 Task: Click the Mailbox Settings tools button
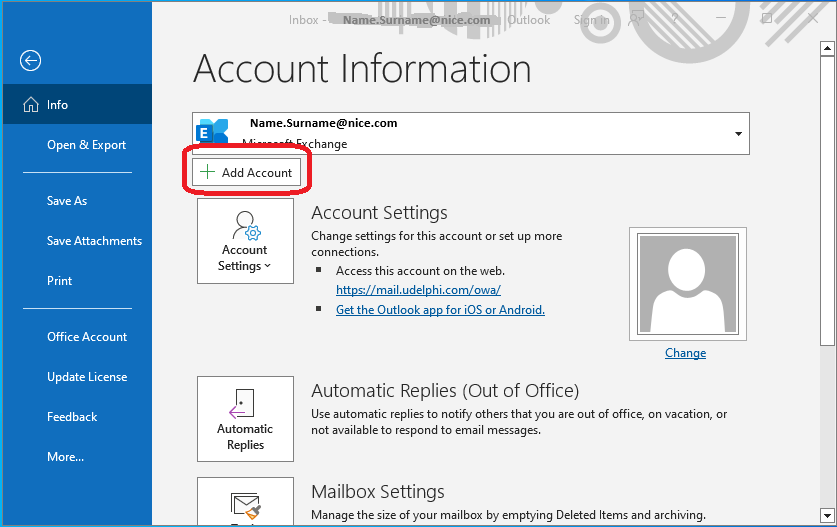tap(246, 501)
